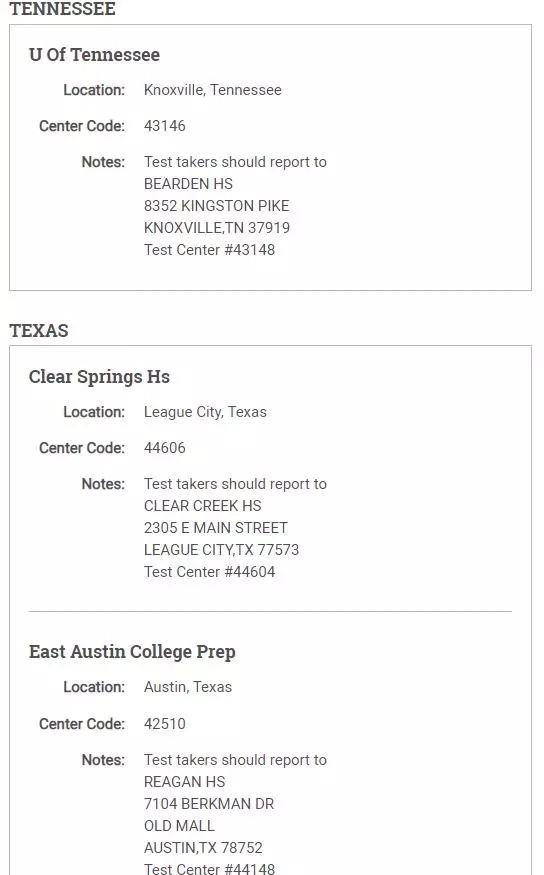Click Austin, Texas location text
The width and height of the screenshot is (544, 875).
click(188, 687)
